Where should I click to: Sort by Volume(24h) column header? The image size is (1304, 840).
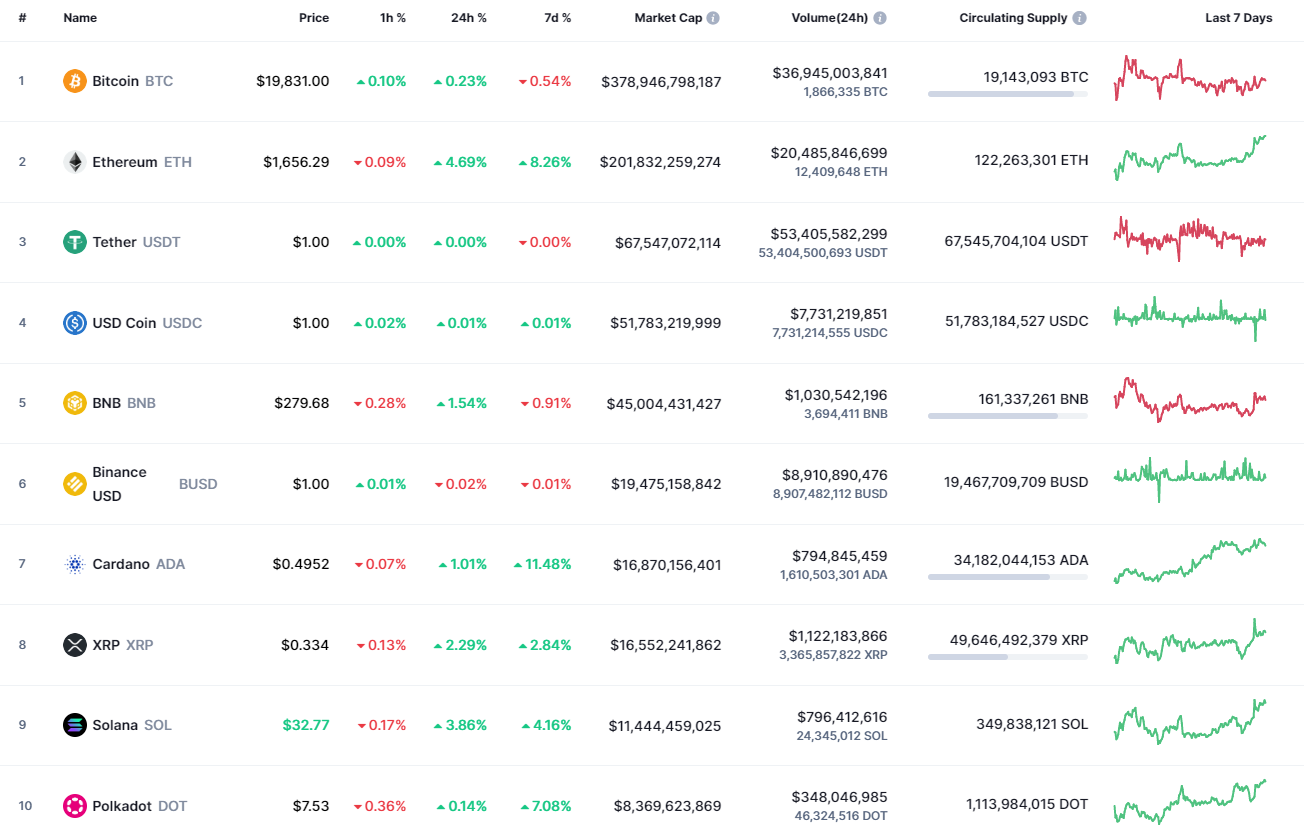click(829, 18)
